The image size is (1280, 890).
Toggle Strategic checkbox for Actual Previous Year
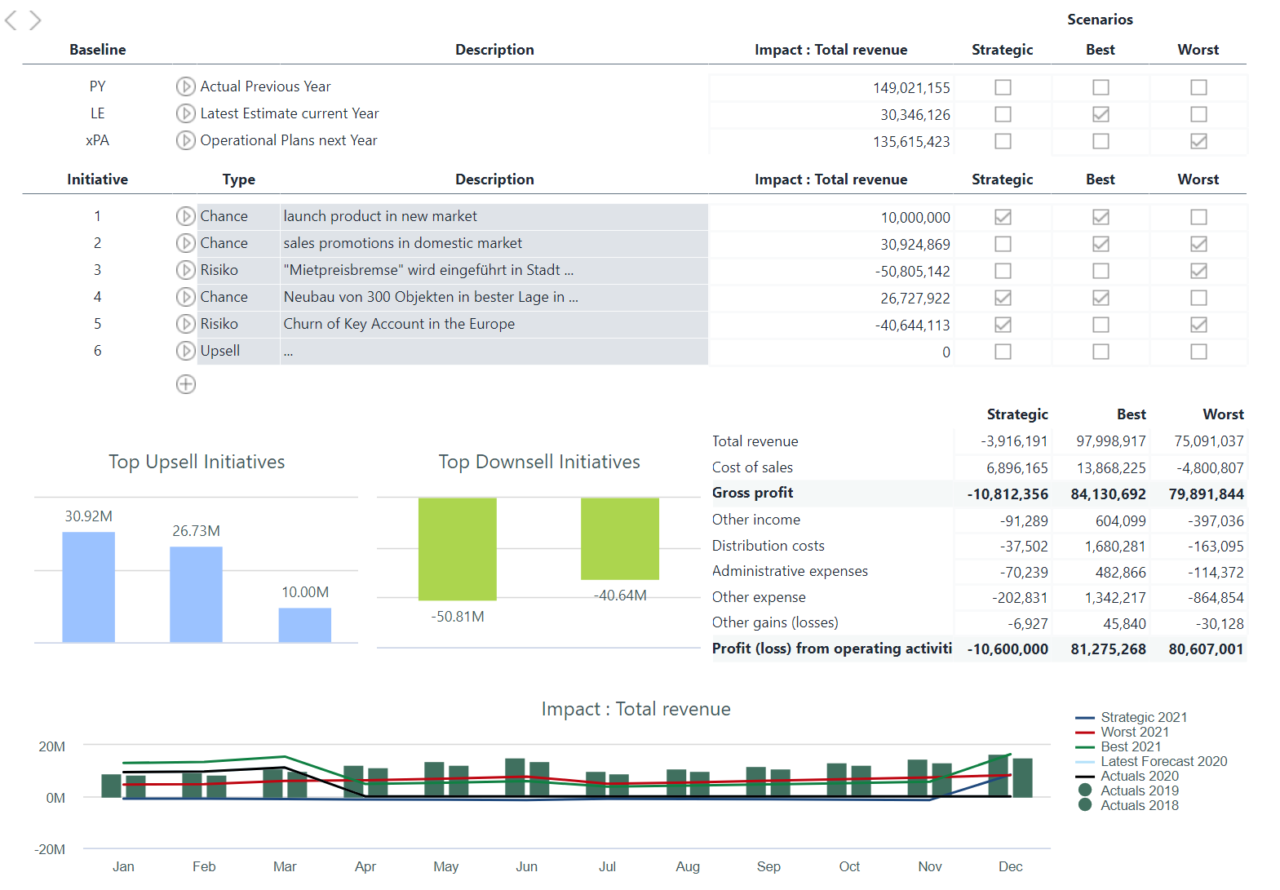point(1003,88)
